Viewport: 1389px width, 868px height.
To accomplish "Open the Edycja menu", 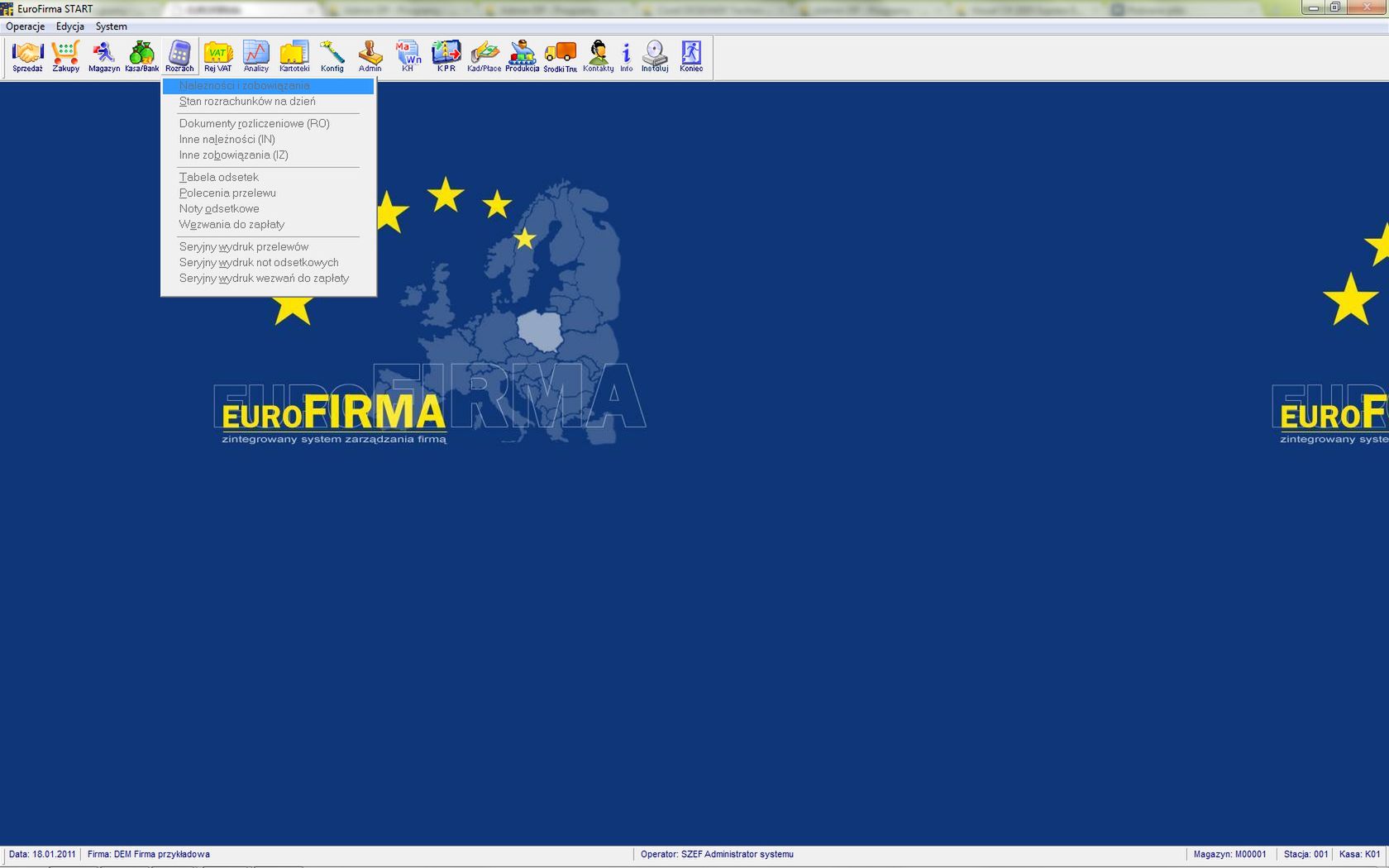I will [70, 26].
